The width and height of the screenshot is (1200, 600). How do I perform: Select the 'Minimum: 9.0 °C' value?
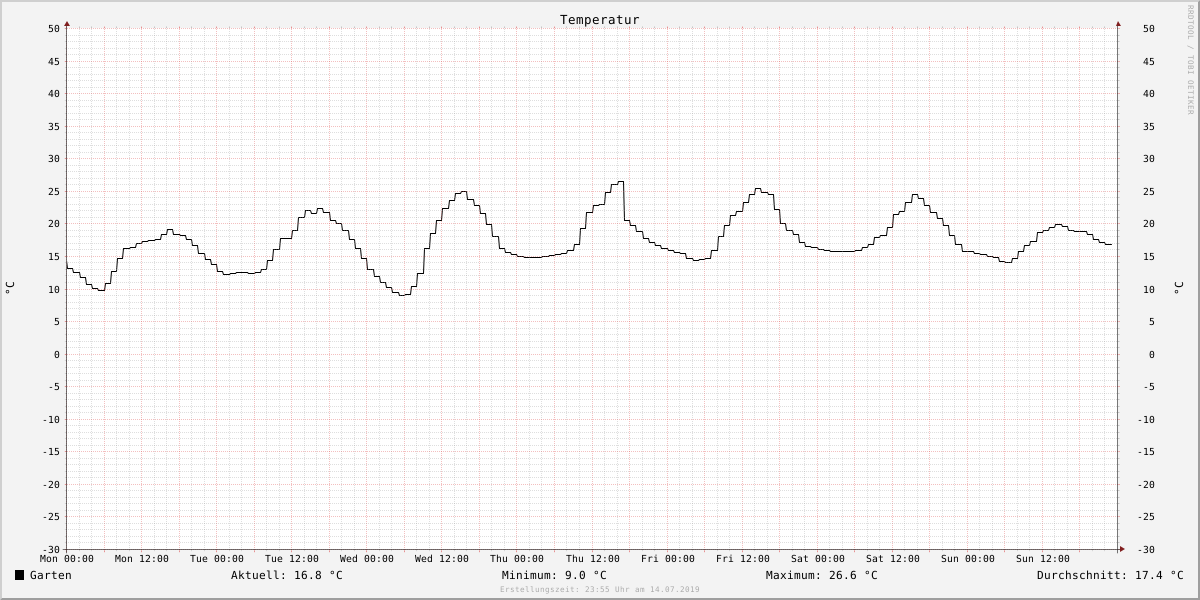(554, 575)
